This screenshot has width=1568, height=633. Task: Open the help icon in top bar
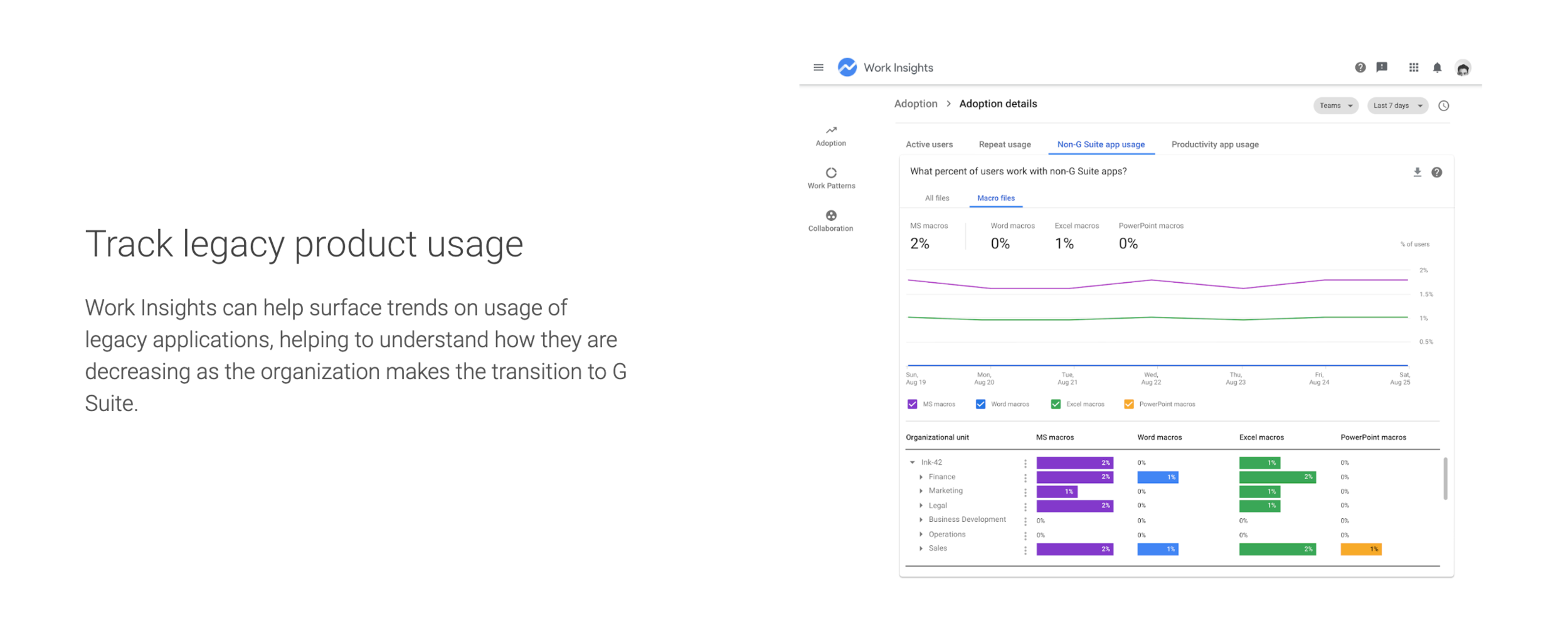click(1360, 67)
